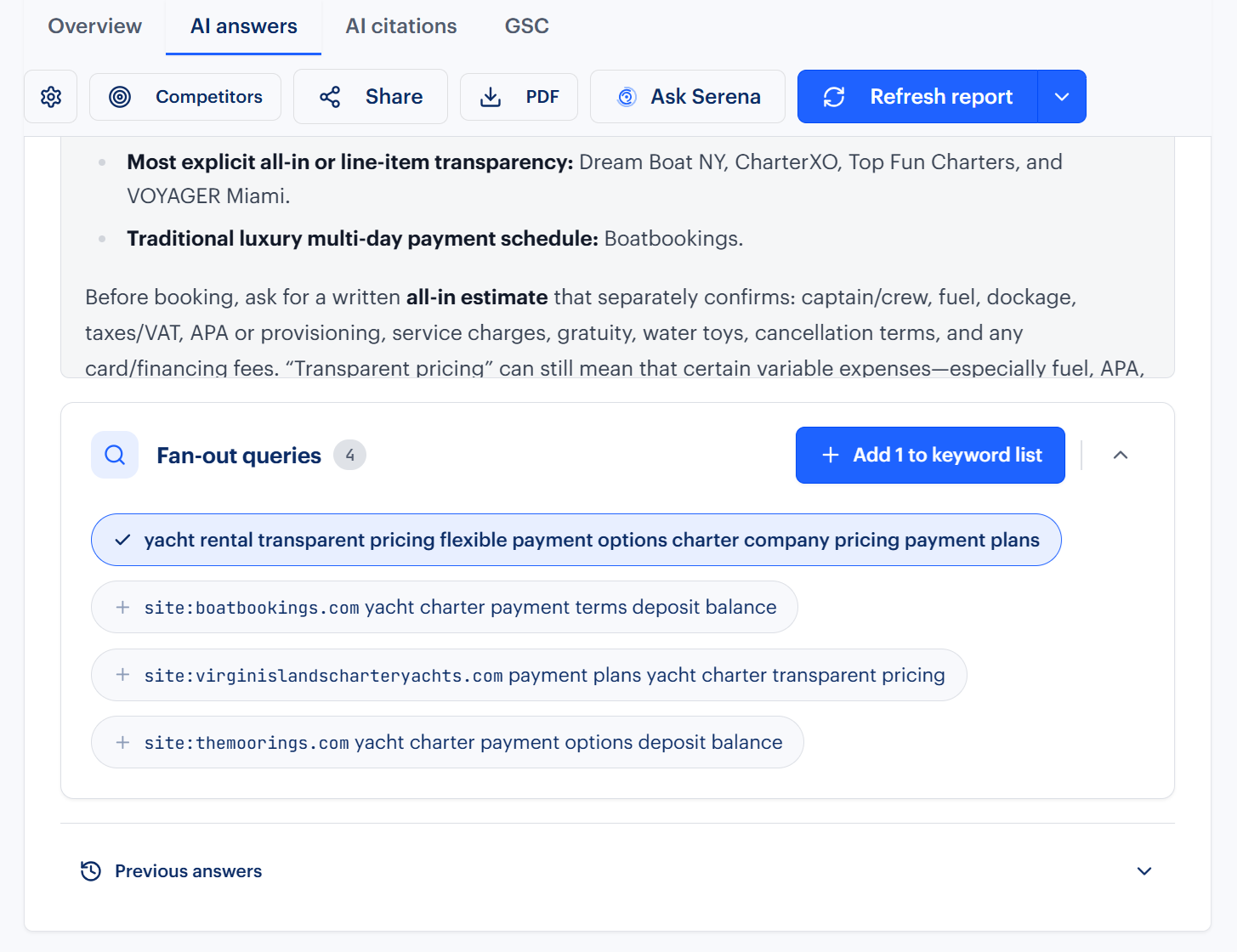Click the bold 'all-in estimate' text

[x=477, y=297]
